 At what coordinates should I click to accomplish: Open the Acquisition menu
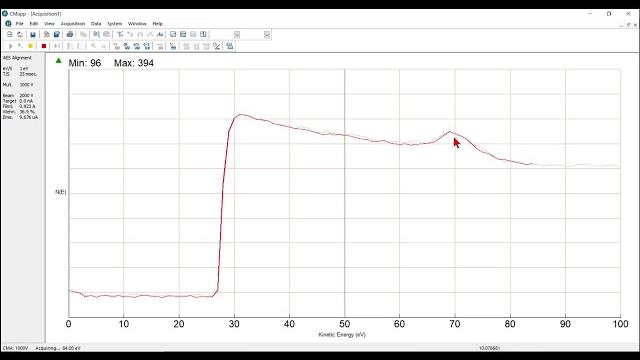73,24
